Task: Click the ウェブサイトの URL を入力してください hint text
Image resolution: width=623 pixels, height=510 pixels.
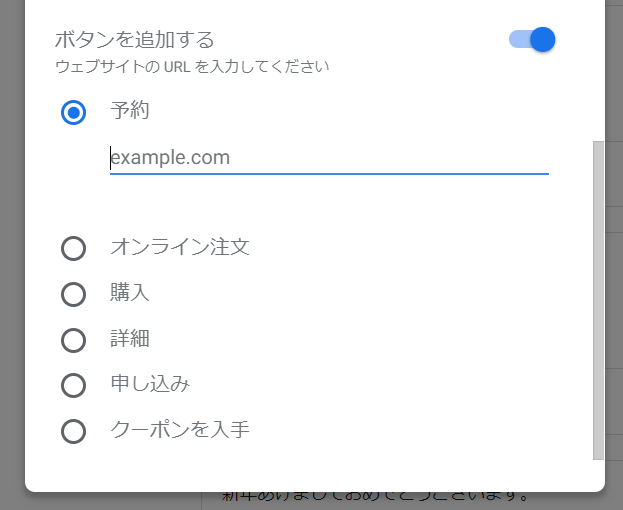Action: [192, 68]
